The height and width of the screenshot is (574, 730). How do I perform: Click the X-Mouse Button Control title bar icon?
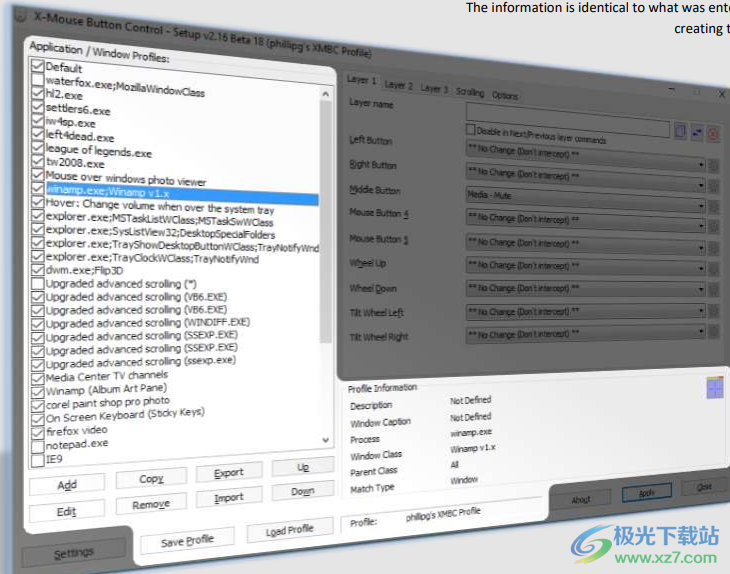pos(20,14)
